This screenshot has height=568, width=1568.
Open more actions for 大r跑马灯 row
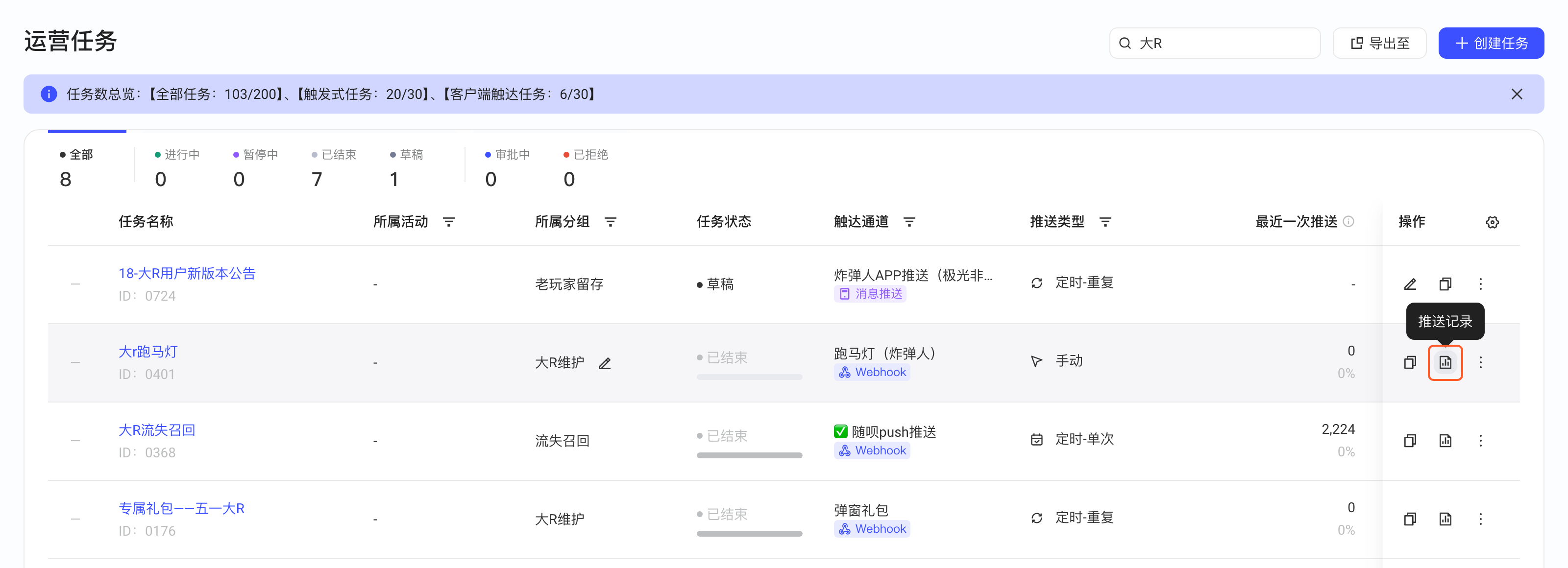click(x=1480, y=362)
